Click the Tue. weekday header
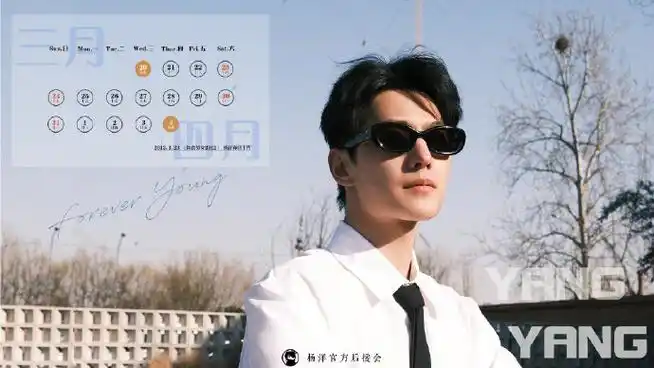This screenshot has height=368, width=654. (115, 49)
